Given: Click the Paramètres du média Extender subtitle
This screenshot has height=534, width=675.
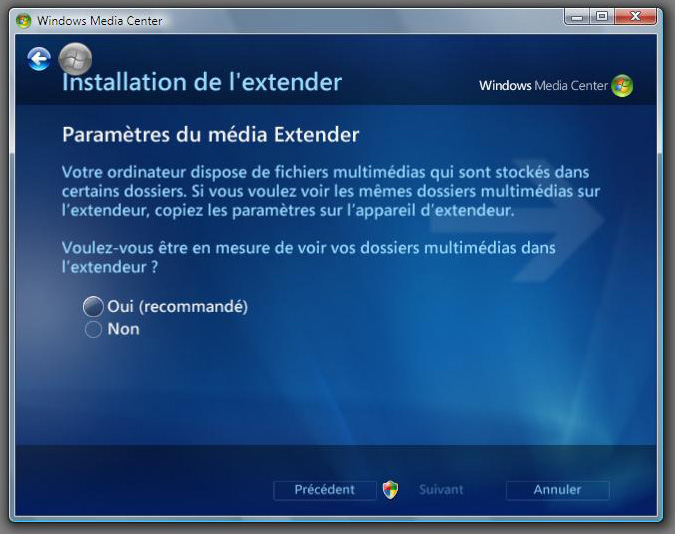Looking at the screenshot, I should click(211, 135).
